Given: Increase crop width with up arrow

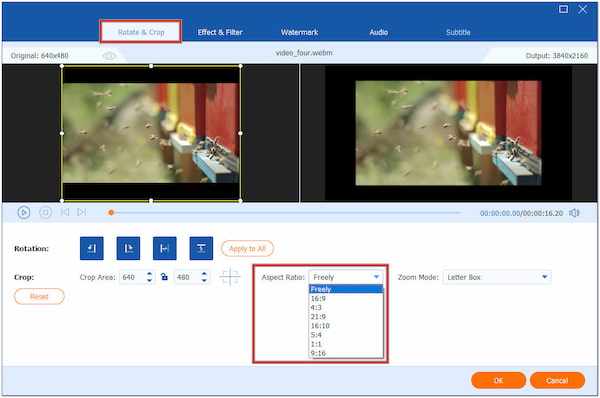Looking at the screenshot, I should pyautogui.click(x=150, y=274).
